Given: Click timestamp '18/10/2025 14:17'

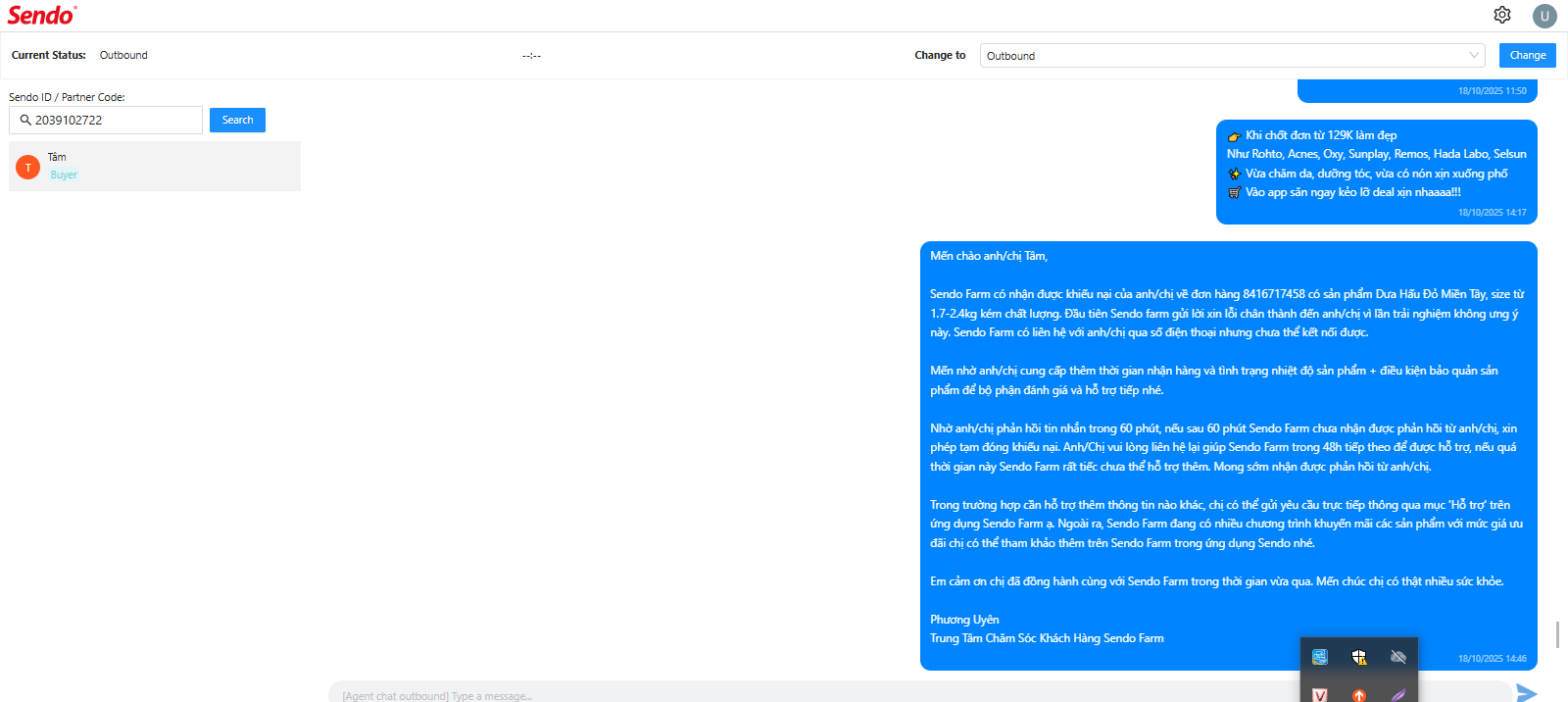Looking at the screenshot, I should pyautogui.click(x=1492, y=213).
